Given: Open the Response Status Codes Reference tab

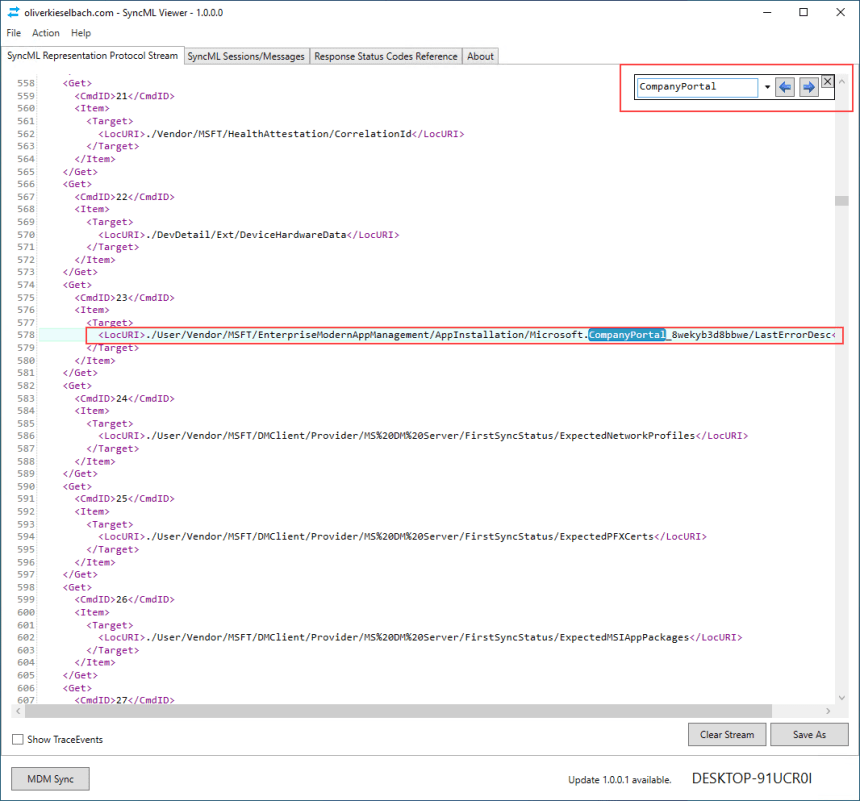Looking at the screenshot, I should [x=385, y=56].
